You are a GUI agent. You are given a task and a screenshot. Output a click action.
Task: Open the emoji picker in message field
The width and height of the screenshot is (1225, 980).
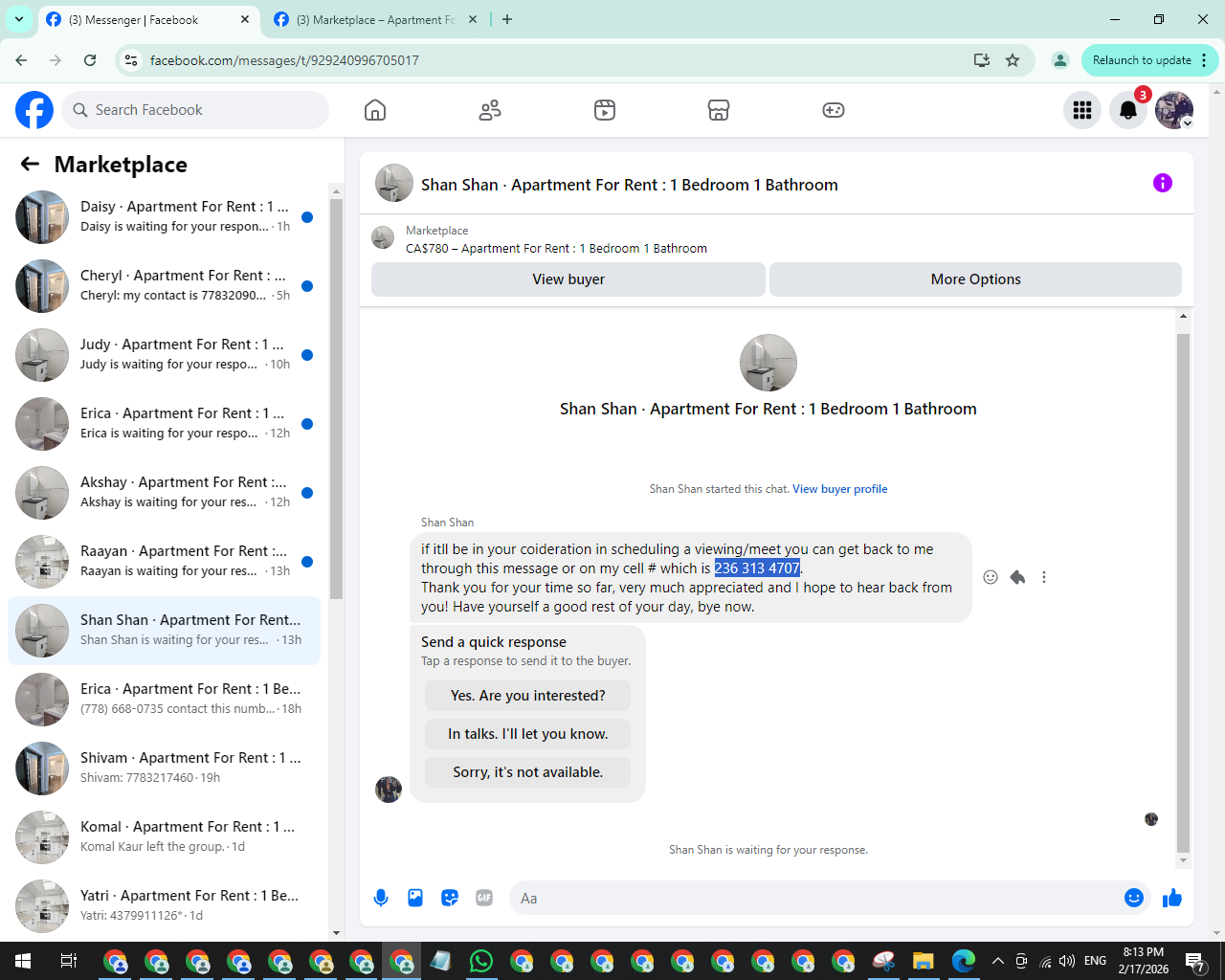click(1134, 898)
